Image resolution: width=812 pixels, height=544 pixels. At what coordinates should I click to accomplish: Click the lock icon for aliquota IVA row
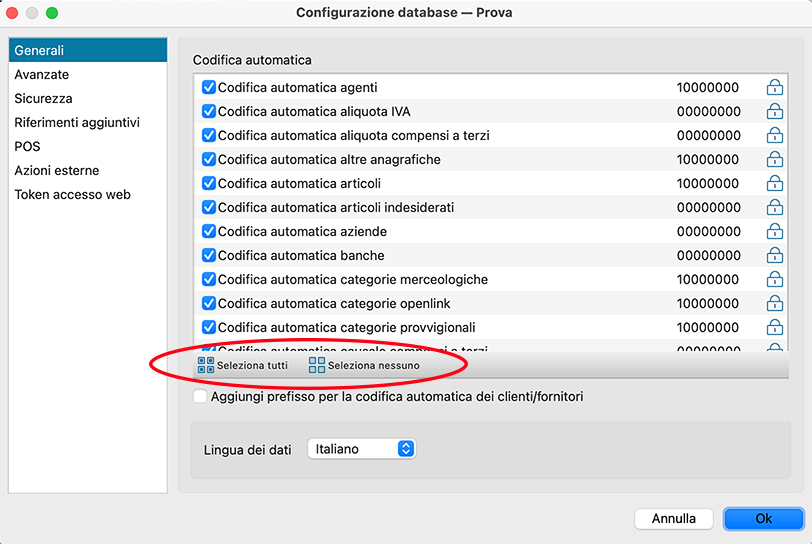774,112
